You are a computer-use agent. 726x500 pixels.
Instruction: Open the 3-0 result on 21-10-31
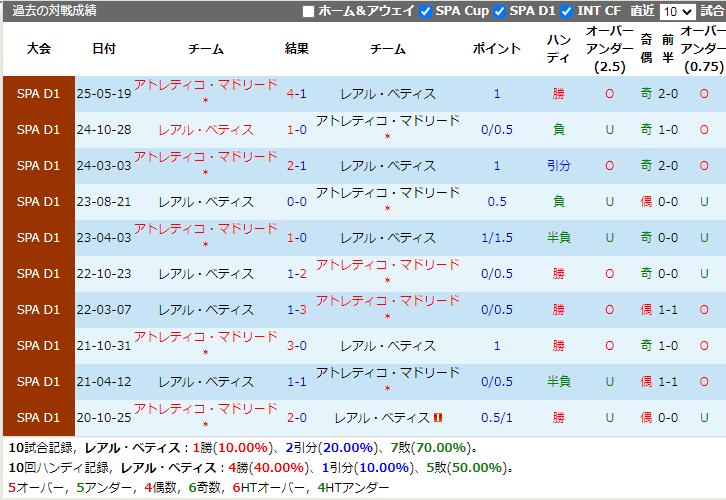click(297, 346)
